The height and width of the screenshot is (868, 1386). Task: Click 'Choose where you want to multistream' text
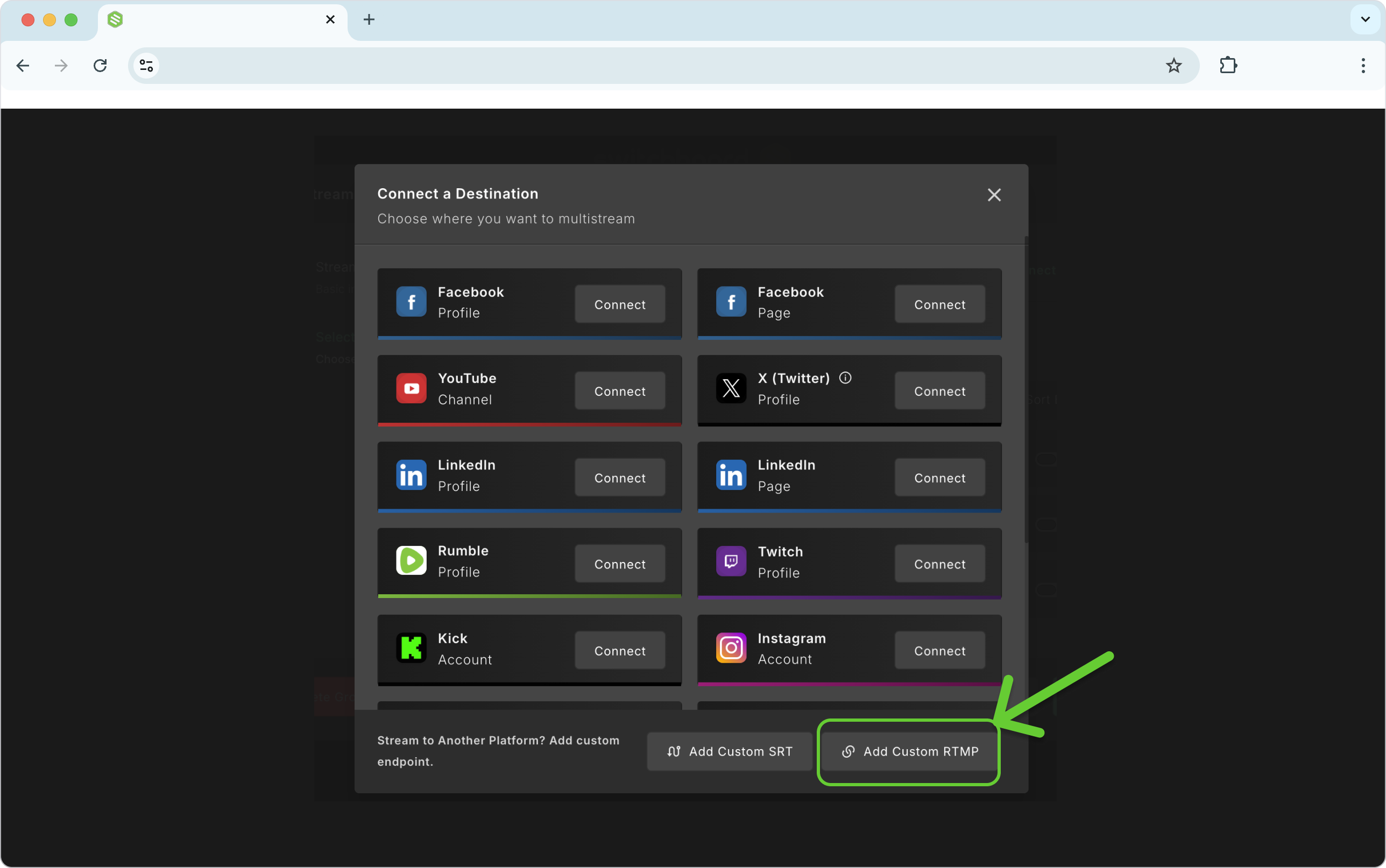[x=506, y=219]
